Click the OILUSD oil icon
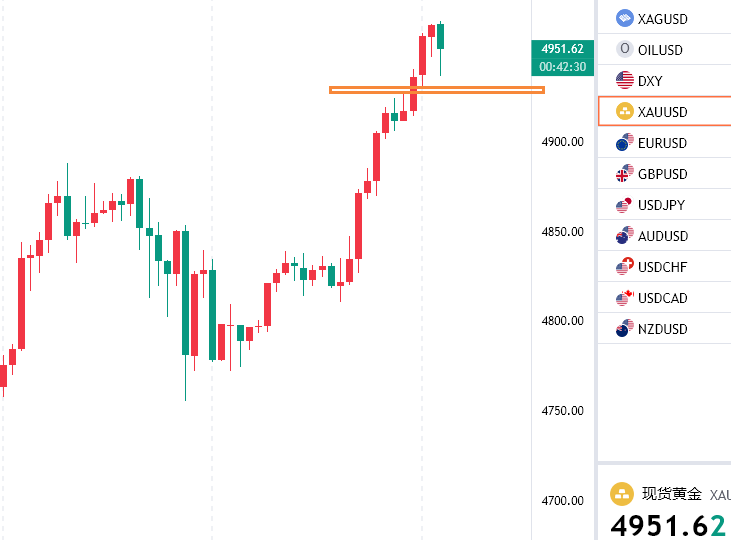 tap(625, 49)
